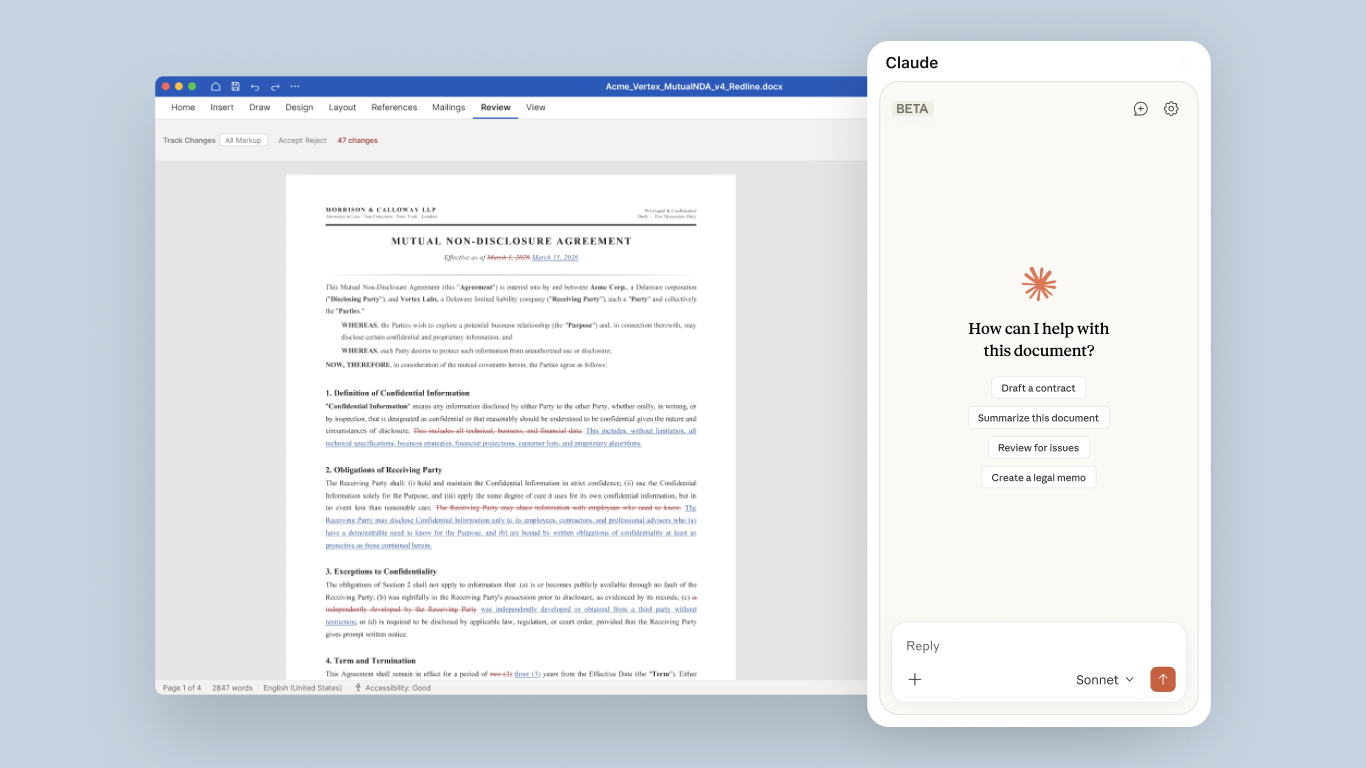The width and height of the screenshot is (1366, 768).
Task: Open a new chat in Claude panel
Action: tap(1140, 108)
